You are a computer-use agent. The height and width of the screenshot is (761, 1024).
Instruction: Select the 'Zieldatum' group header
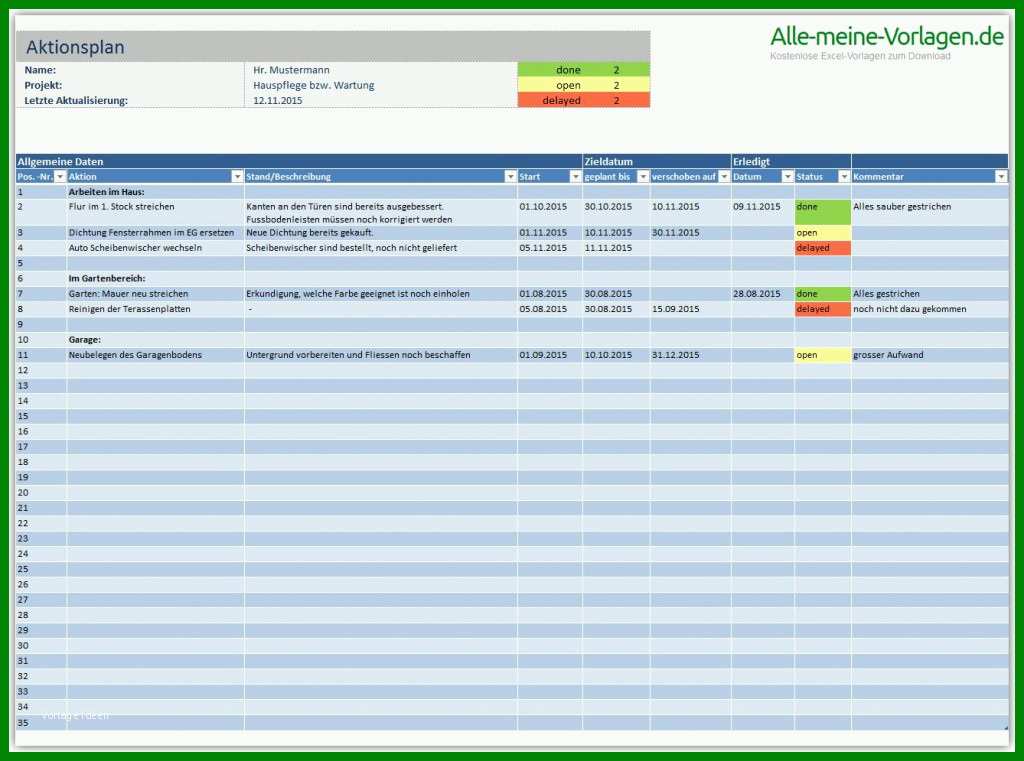click(x=656, y=161)
